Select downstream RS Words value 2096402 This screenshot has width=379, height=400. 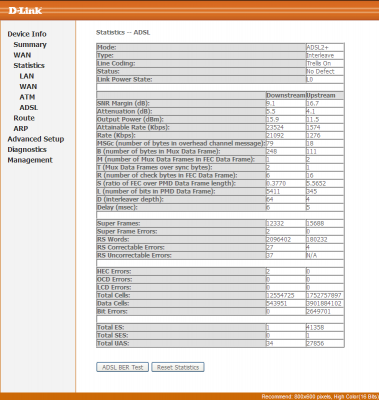tap(278, 240)
